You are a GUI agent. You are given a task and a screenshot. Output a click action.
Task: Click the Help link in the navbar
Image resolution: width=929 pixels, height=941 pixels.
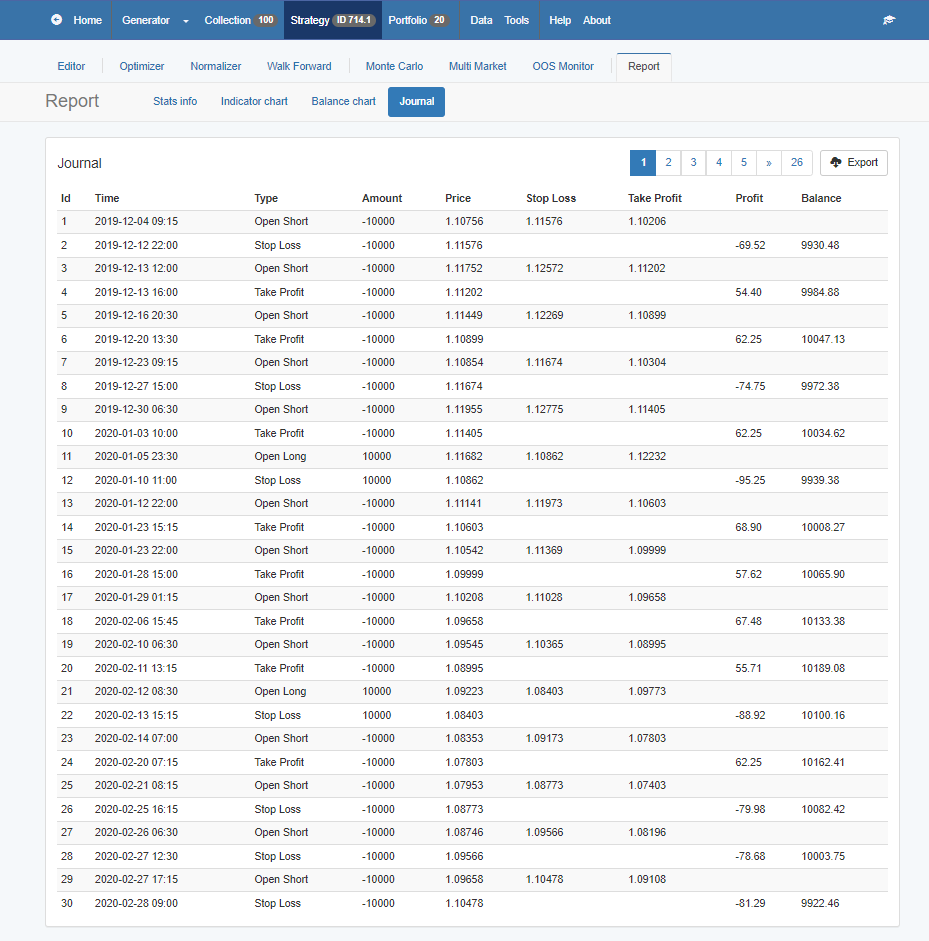(x=560, y=20)
